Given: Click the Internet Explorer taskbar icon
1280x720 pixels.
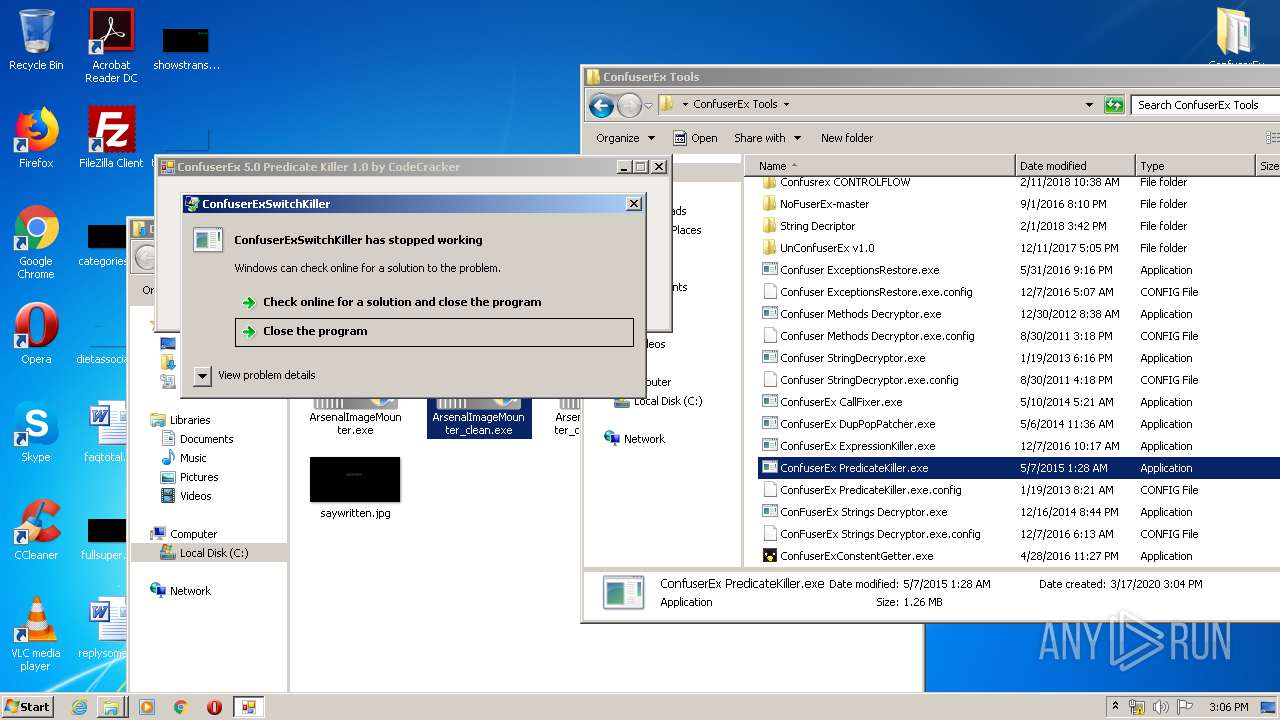Looking at the screenshot, I should tap(79, 707).
